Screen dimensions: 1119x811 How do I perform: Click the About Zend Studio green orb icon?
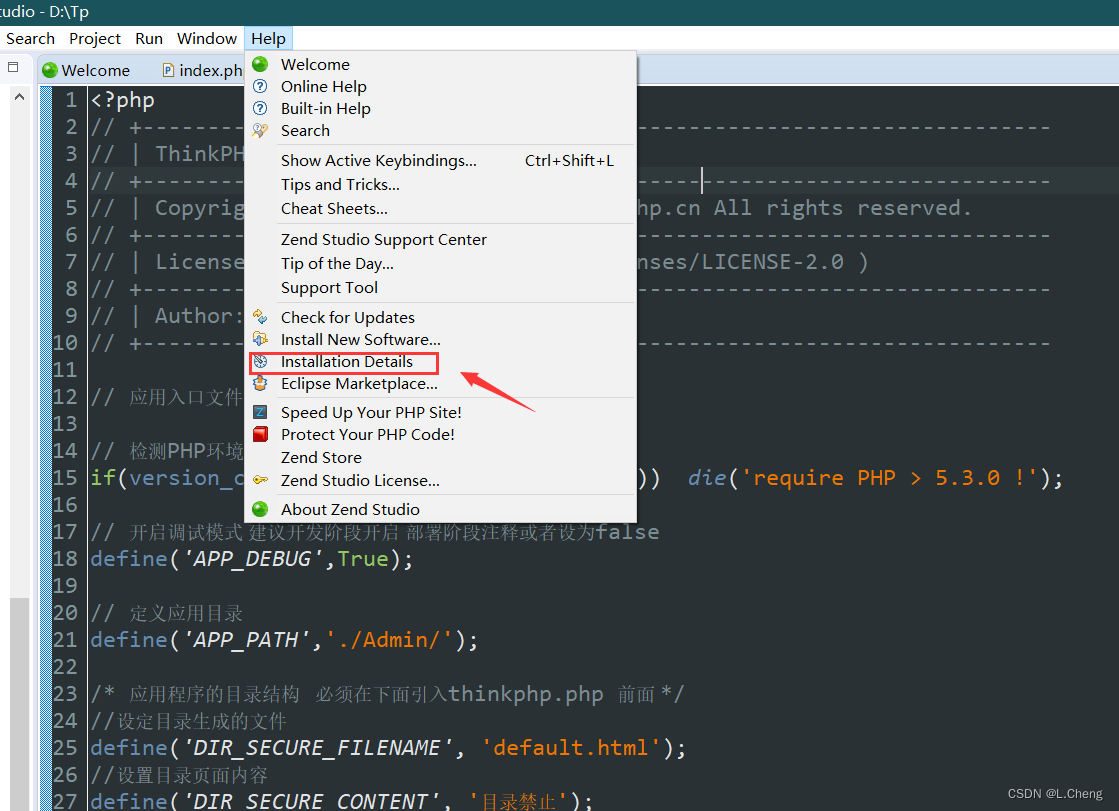pos(261,509)
